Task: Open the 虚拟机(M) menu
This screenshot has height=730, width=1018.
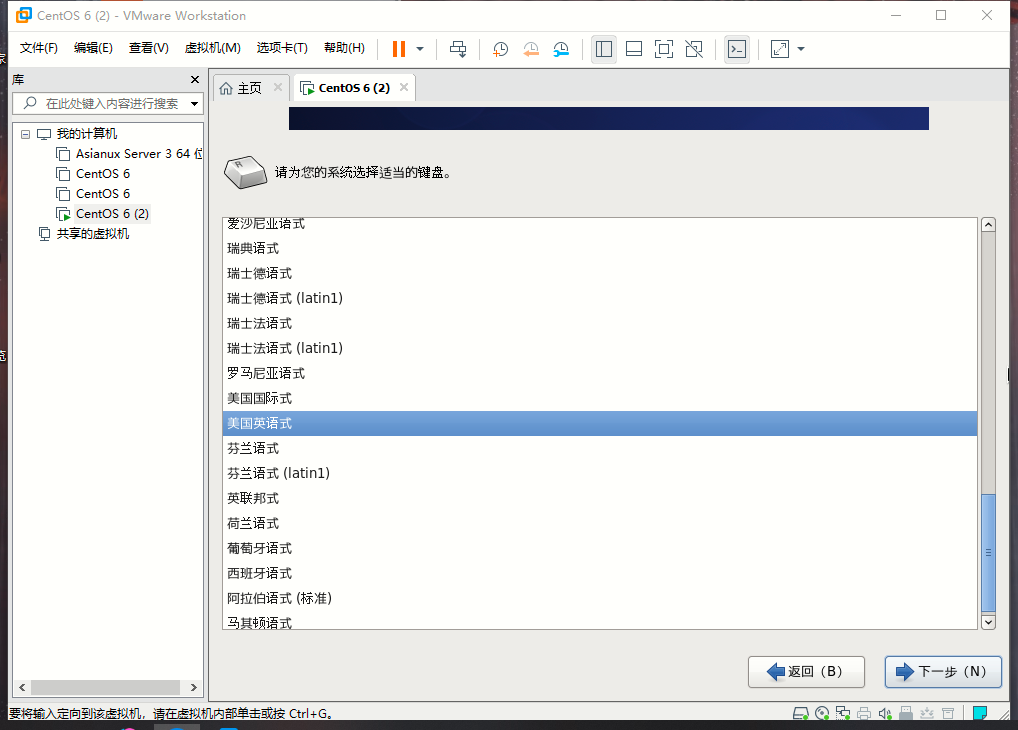Action: 213,48
